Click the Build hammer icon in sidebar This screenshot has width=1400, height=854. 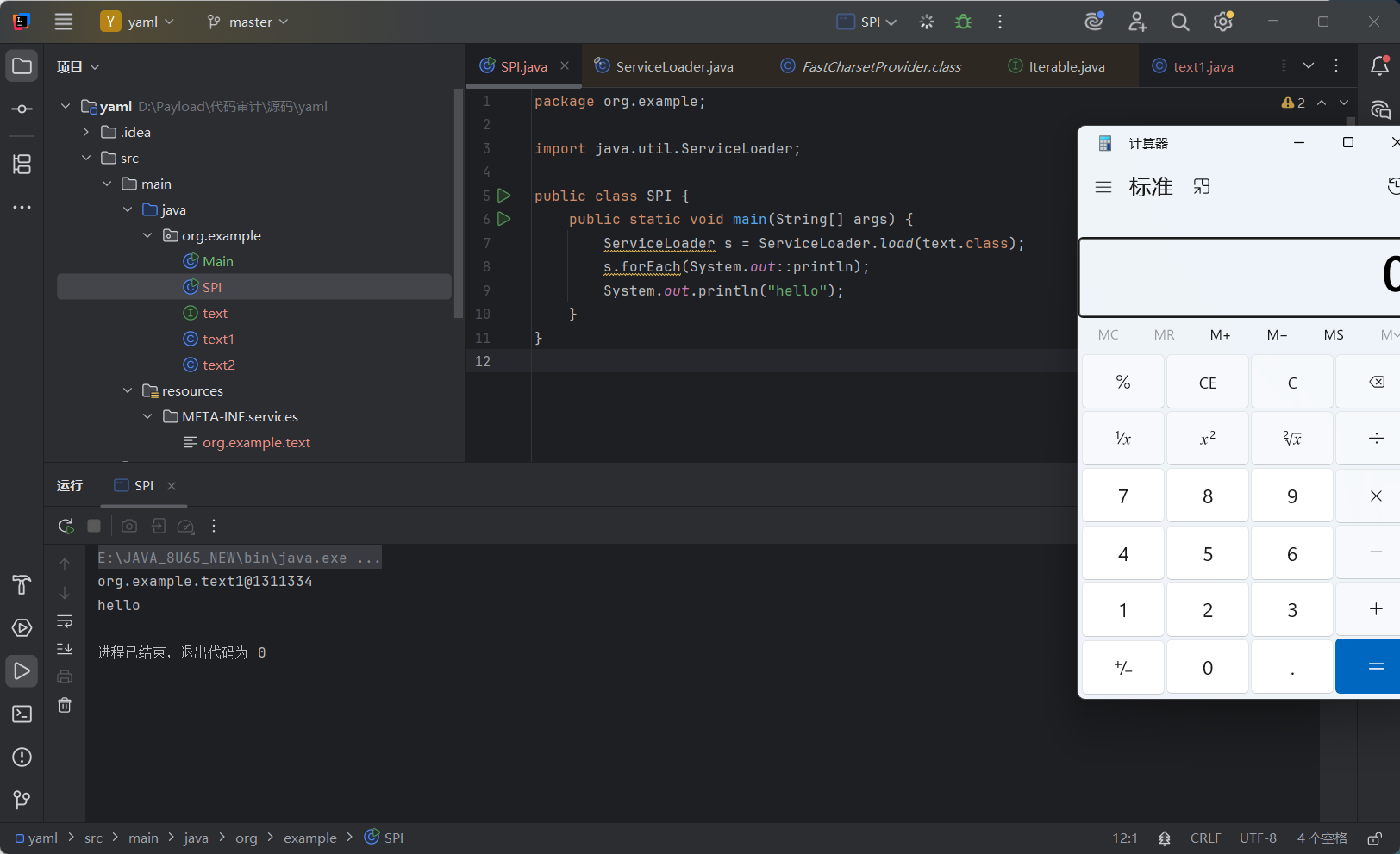click(x=22, y=585)
